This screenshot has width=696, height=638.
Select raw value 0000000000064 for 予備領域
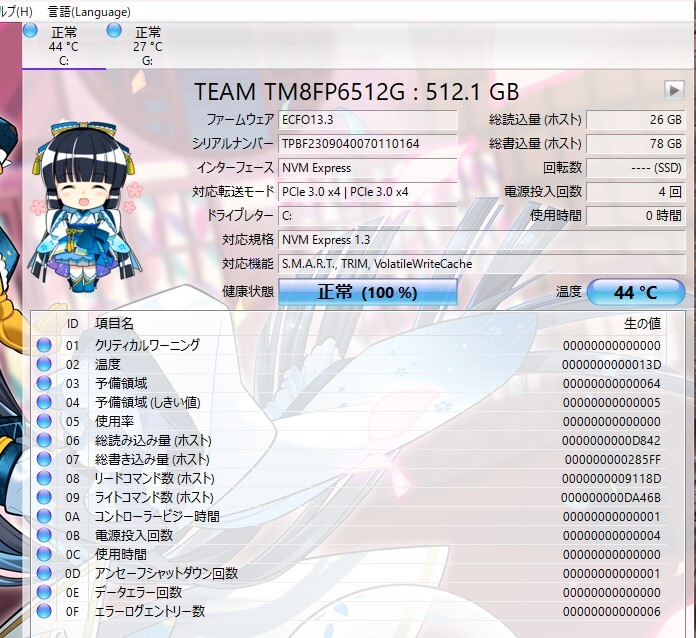click(x=612, y=384)
